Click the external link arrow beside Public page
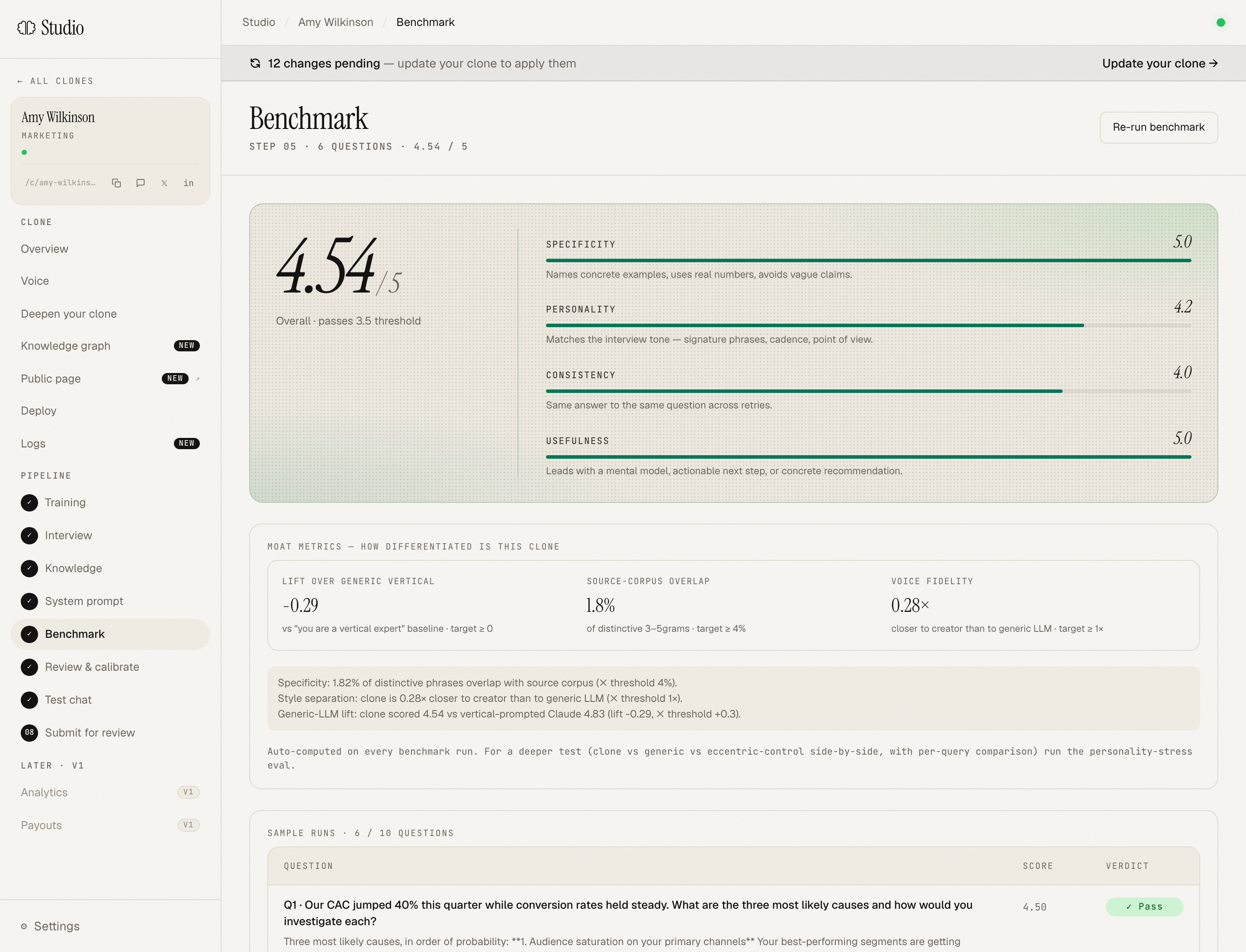 point(198,379)
